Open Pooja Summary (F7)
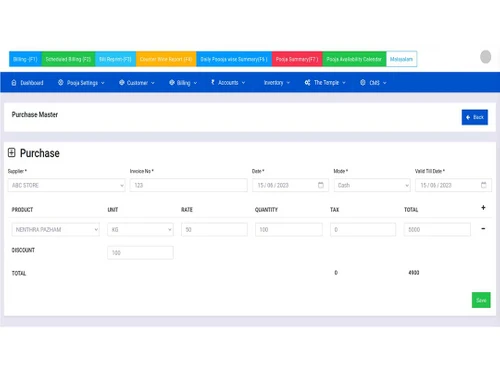The height and width of the screenshot is (375, 500). pos(297,59)
